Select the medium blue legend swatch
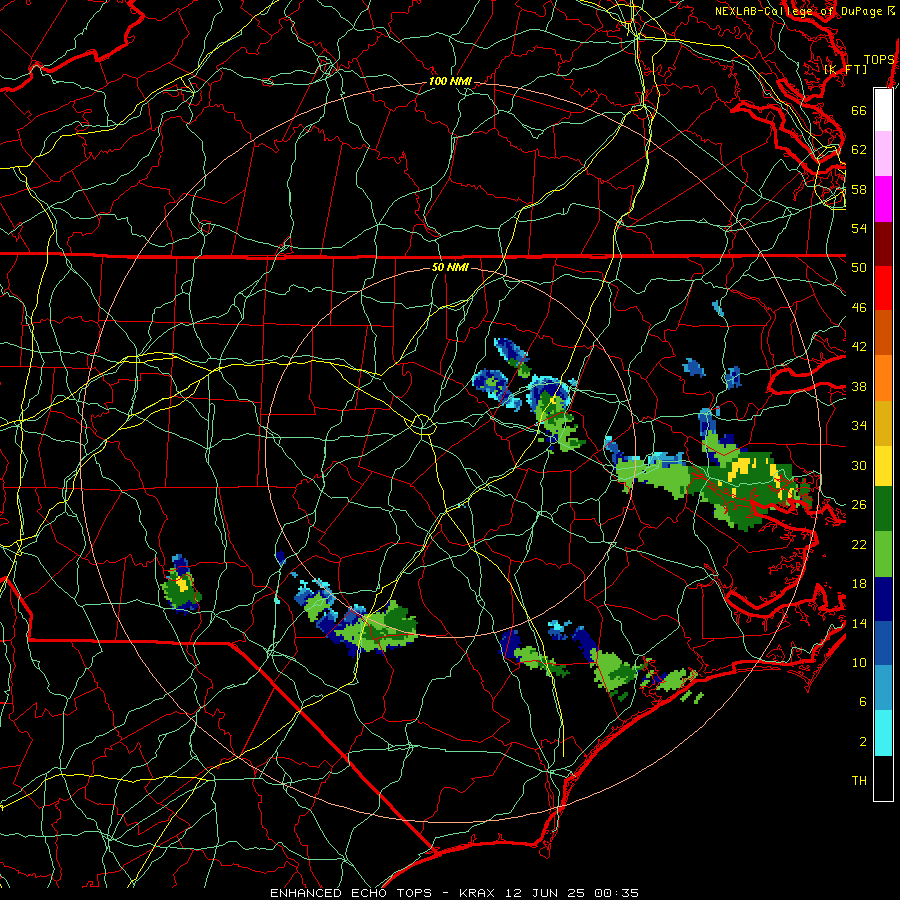The width and height of the screenshot is (900, 900). pyautogui.click(x=883, y=644)
